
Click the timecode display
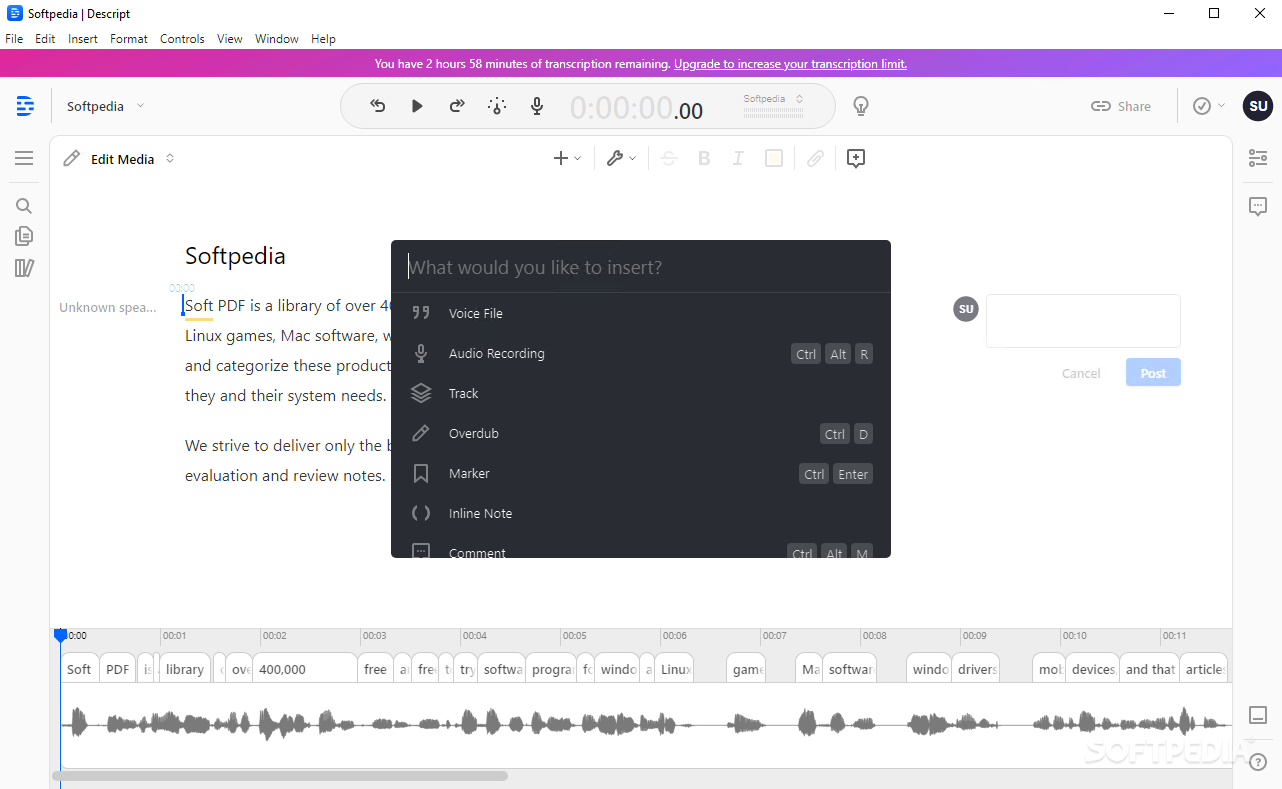coord(637,107)
